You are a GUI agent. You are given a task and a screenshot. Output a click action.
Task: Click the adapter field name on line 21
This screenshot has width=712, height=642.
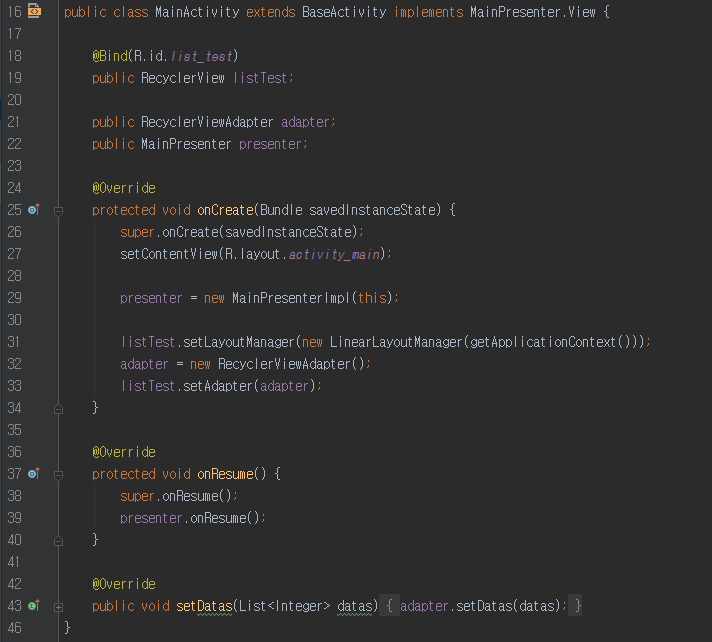305,122
